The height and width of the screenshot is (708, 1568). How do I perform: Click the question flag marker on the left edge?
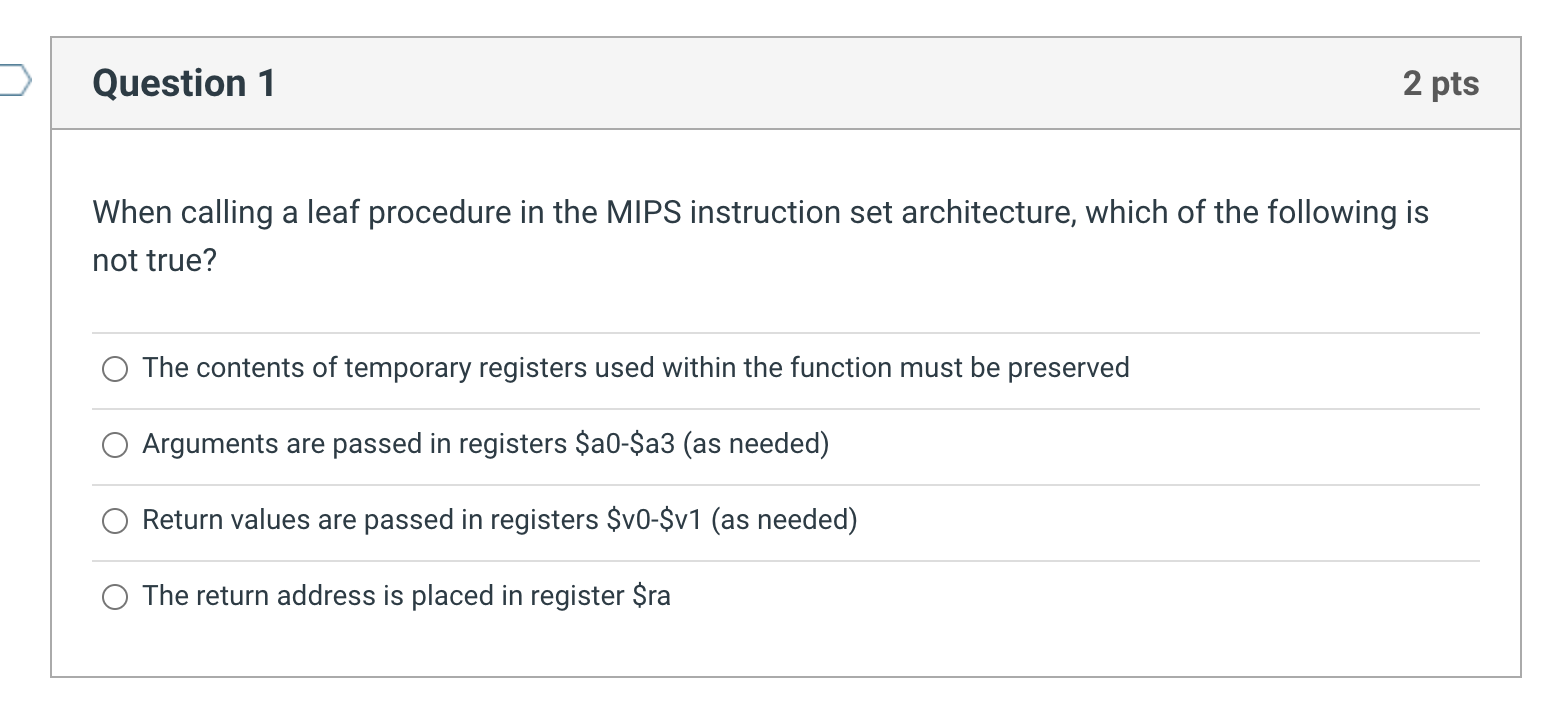point(12,78)
